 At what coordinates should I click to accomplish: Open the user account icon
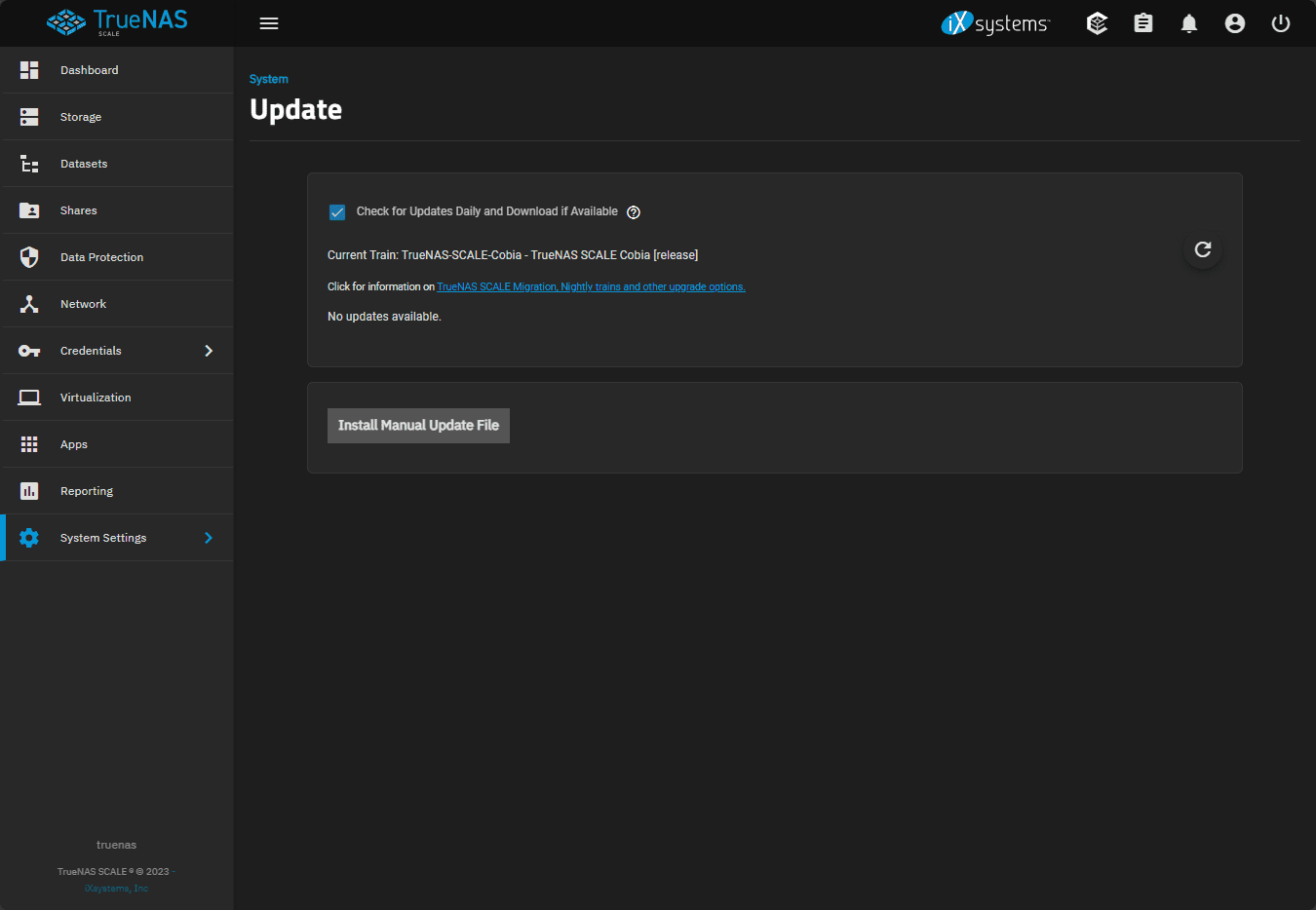(x=1235, y=23)
